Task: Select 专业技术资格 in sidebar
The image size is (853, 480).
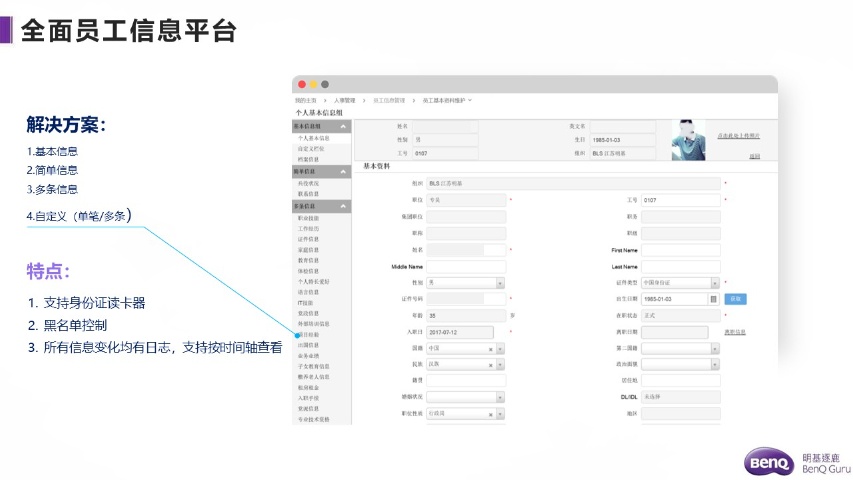Action: click(x=313, y=420)
